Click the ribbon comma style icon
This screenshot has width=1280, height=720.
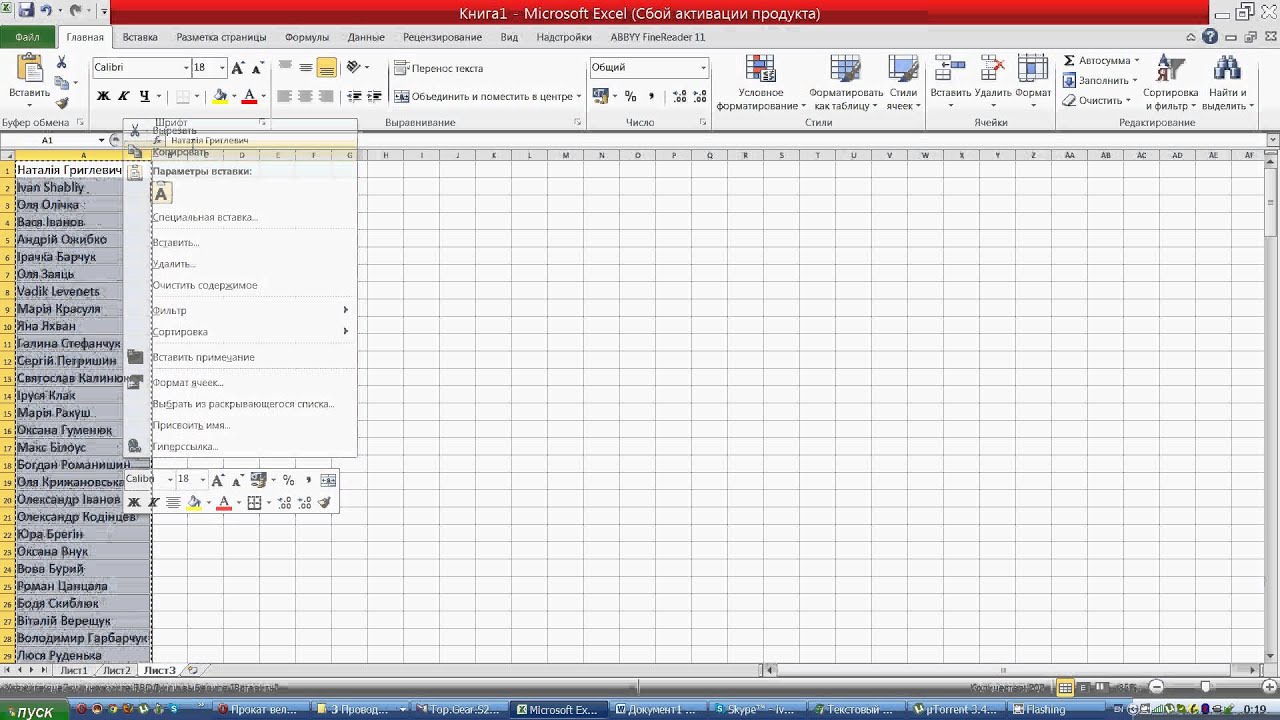tap(652, 96)
